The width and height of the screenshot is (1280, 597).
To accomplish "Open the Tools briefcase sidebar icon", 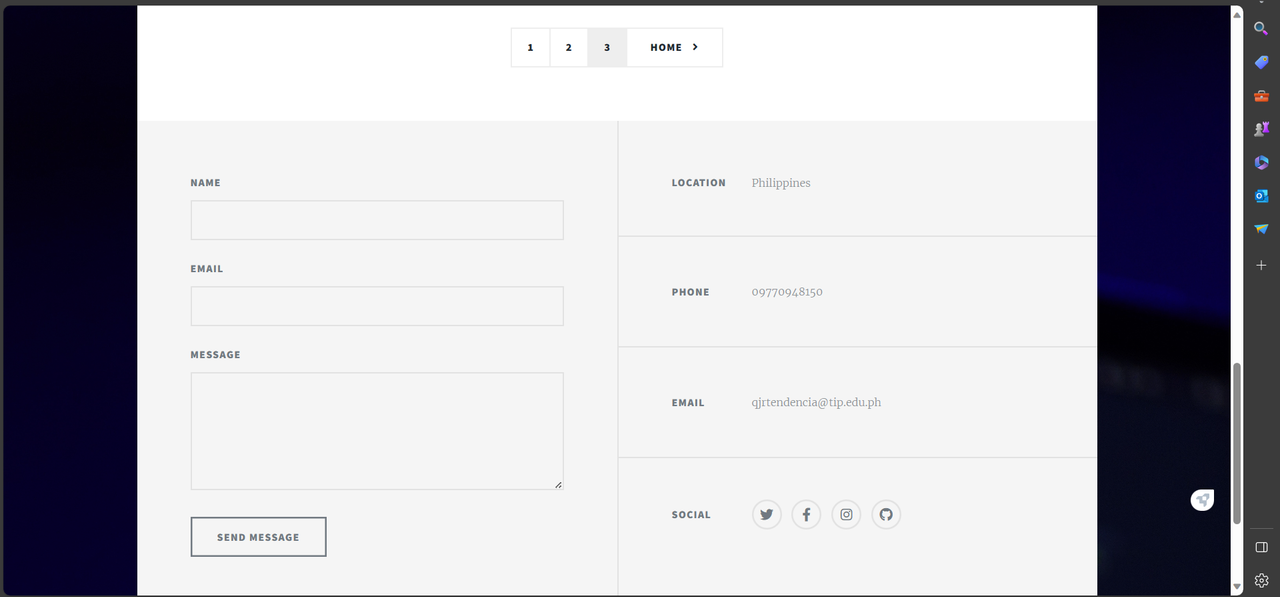I will pos(1261,96).
